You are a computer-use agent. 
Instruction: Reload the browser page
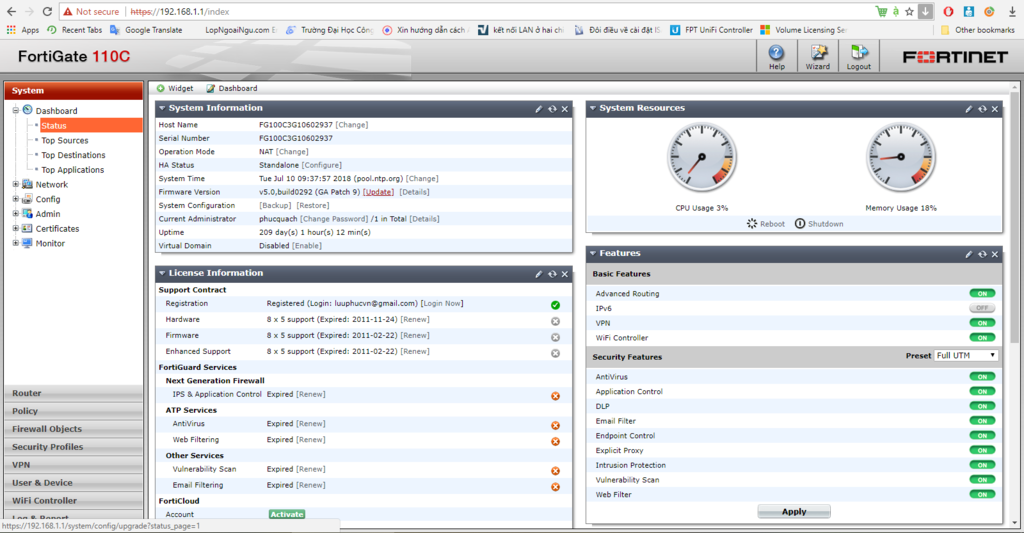(47, 12)
